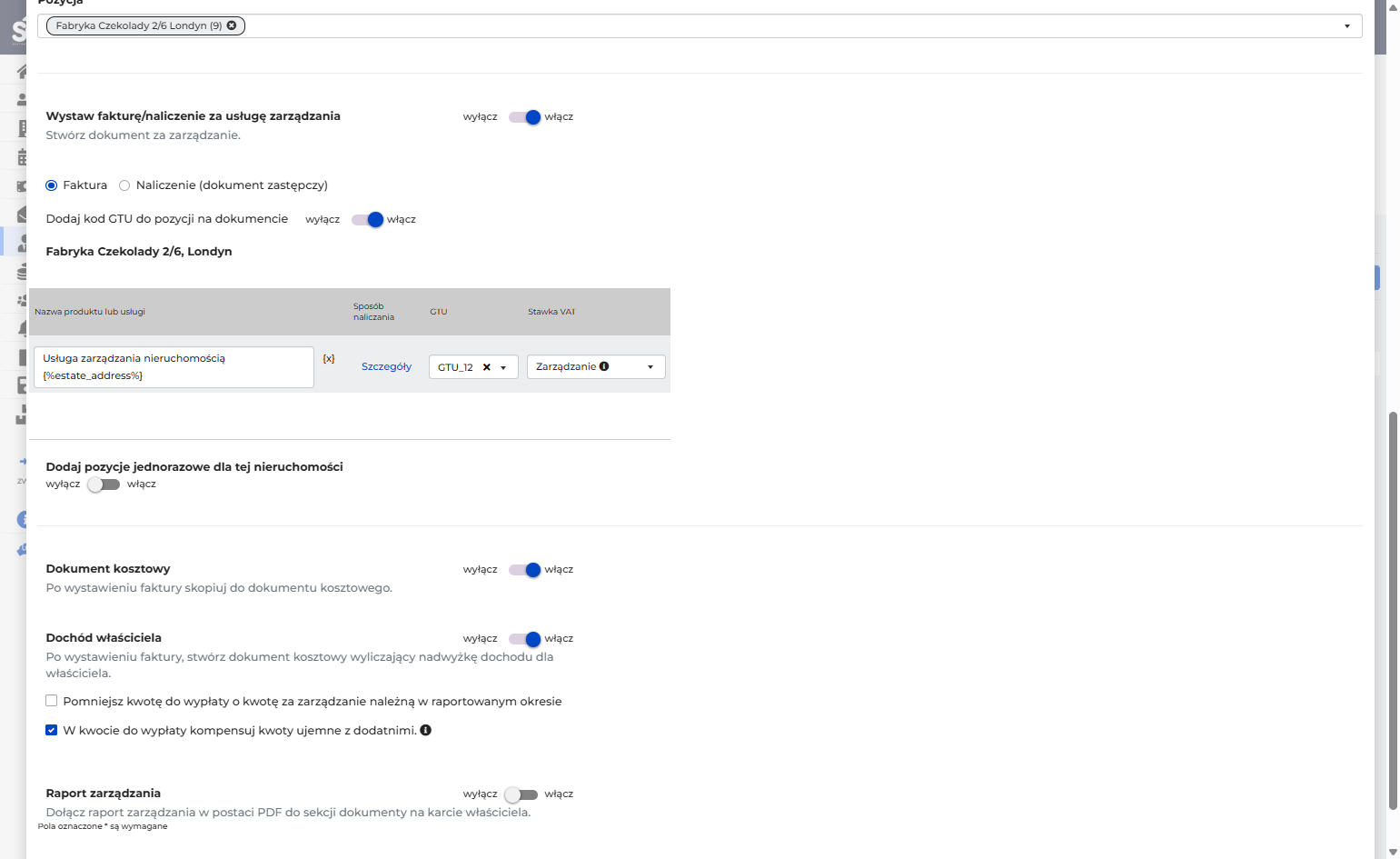Open the Pozycja multiselect dropdown arrow

(x=1347, y=26)
